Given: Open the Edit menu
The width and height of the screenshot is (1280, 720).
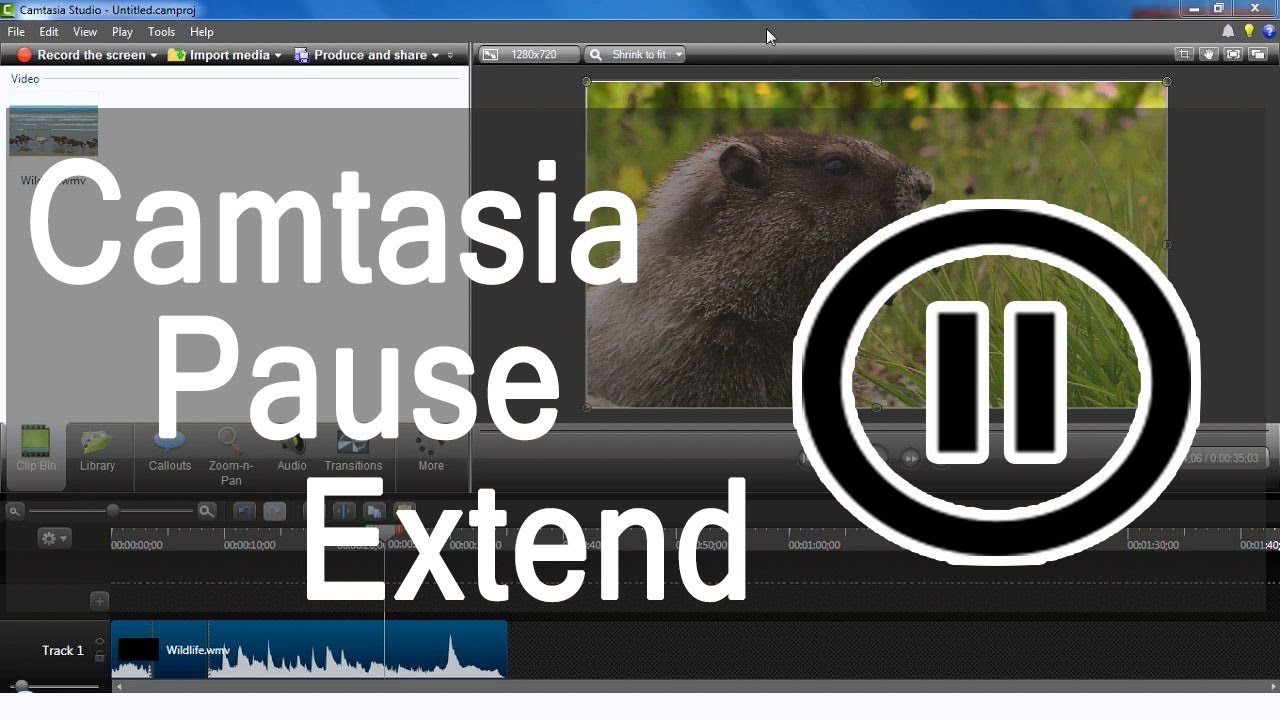Looking at the screenshot, I should pyautogui.click(x=49, y=32).
